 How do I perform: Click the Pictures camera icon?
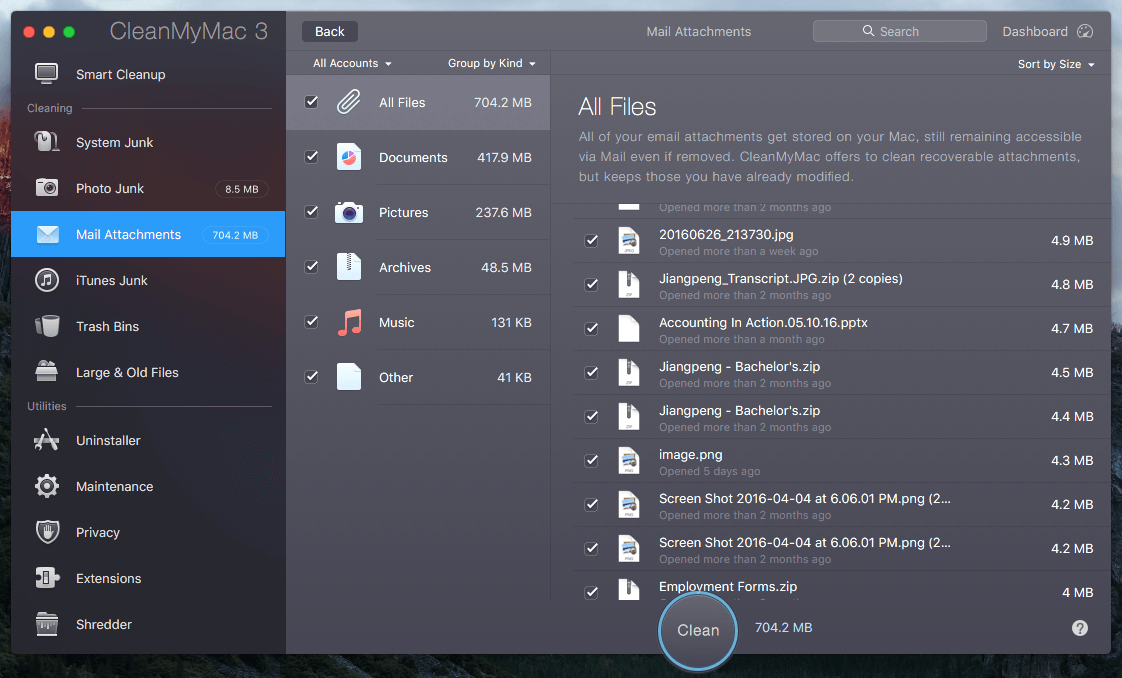348,212
